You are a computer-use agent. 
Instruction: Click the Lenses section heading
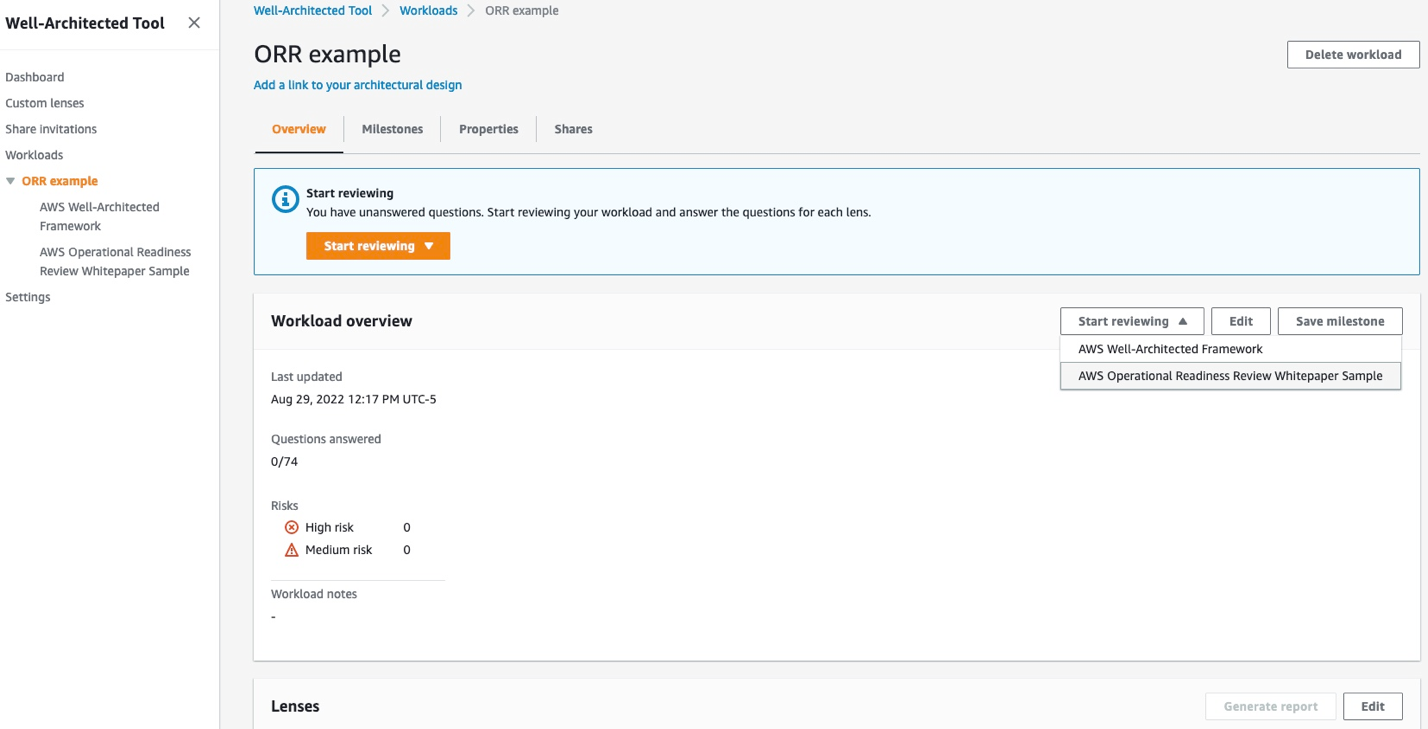coord(295,706)
